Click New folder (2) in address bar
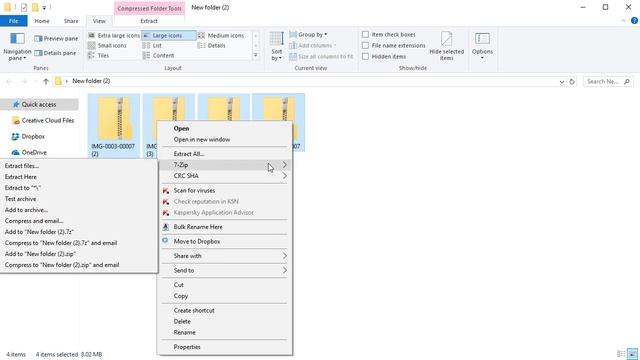Image resolution: width=640 pixels, height=360 pixels. click(x=91, y=81)
